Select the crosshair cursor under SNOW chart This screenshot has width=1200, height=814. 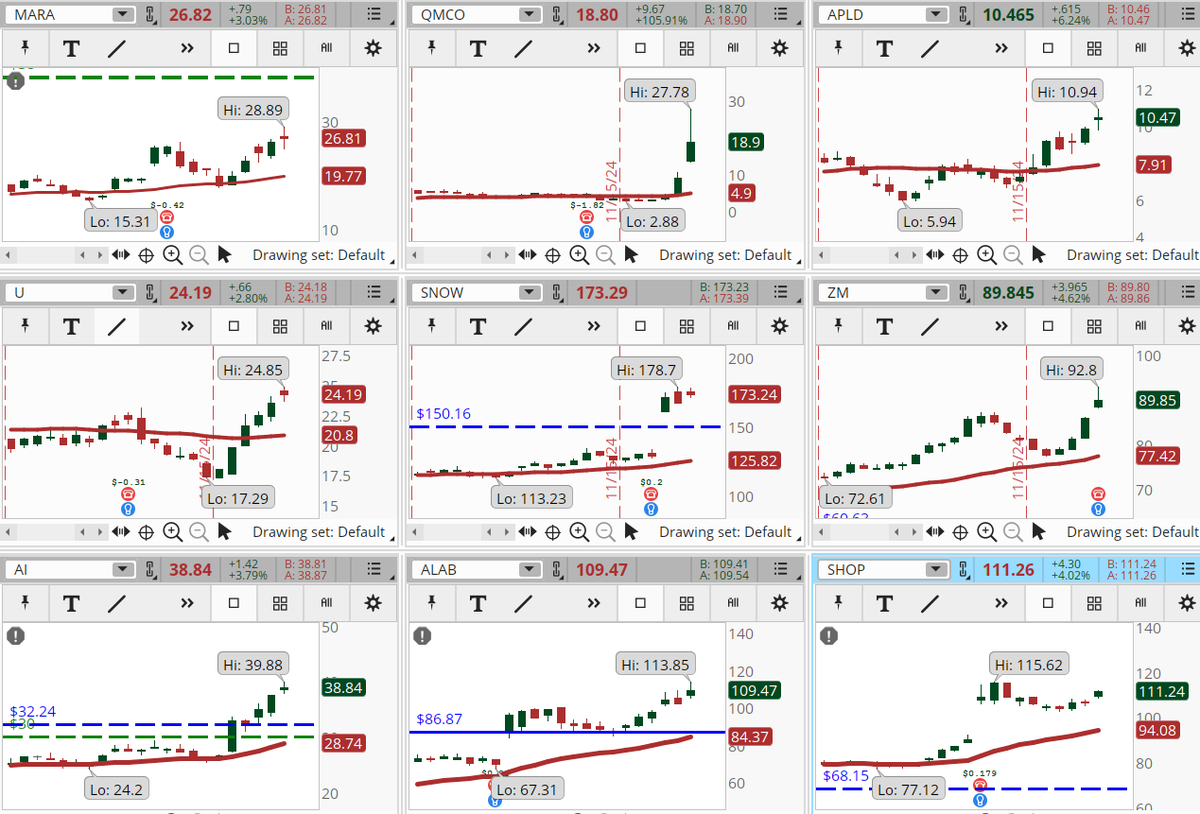tap(552, 532)
